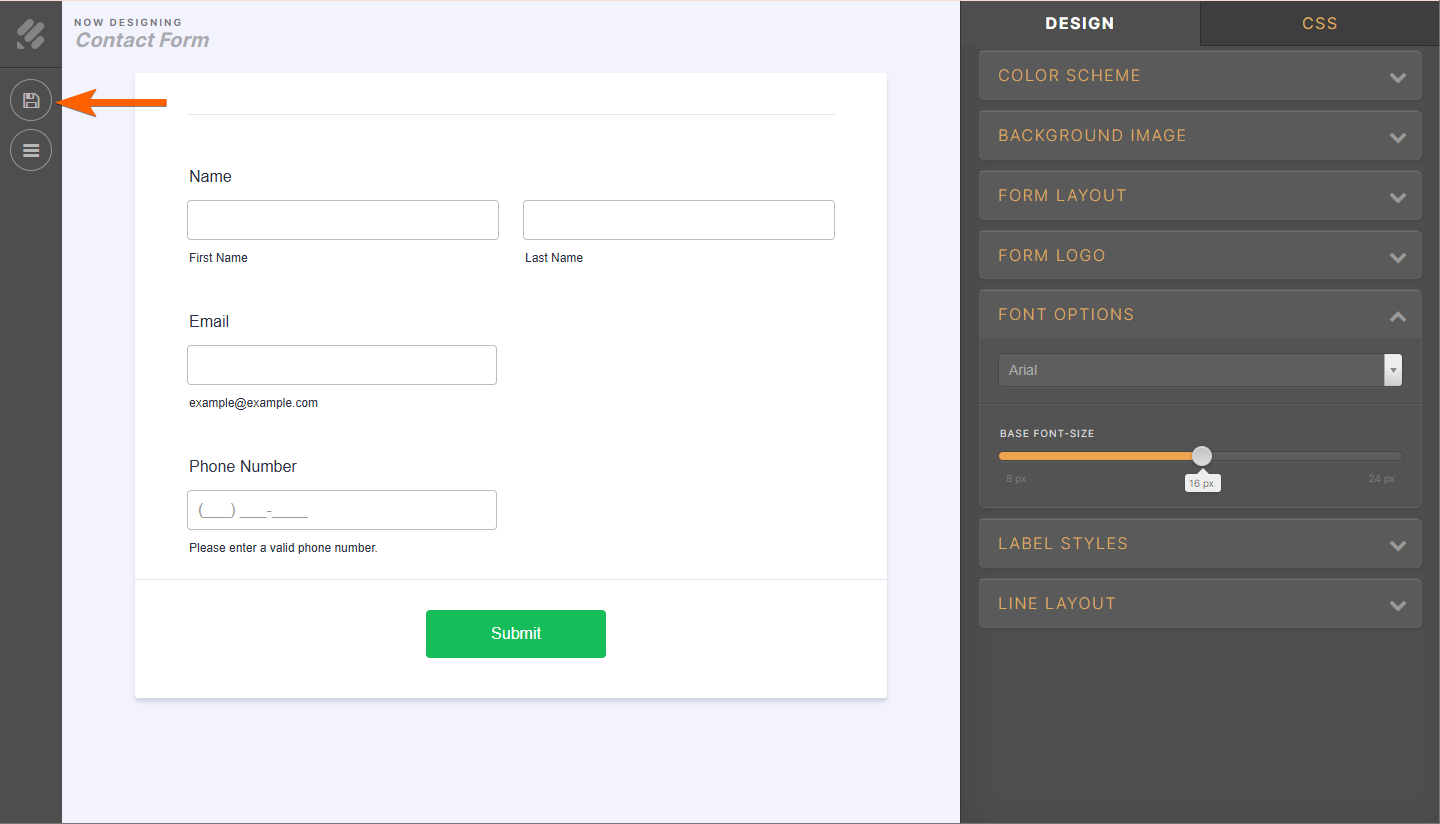Click the Phone Number input field
Viewport: 1440px width, 824px height.
tap(341, 509)
